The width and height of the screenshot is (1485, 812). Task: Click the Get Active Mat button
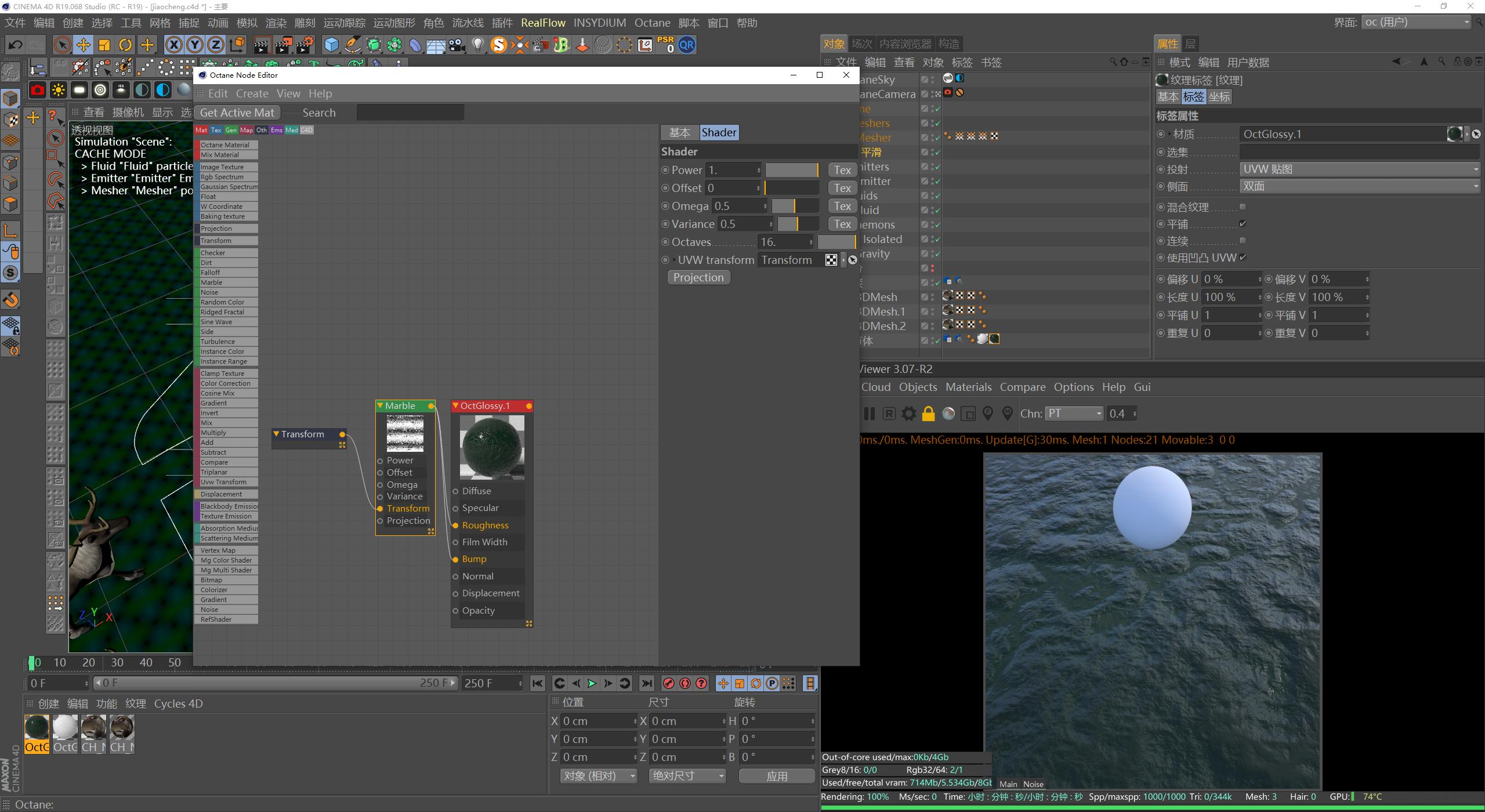237,113
